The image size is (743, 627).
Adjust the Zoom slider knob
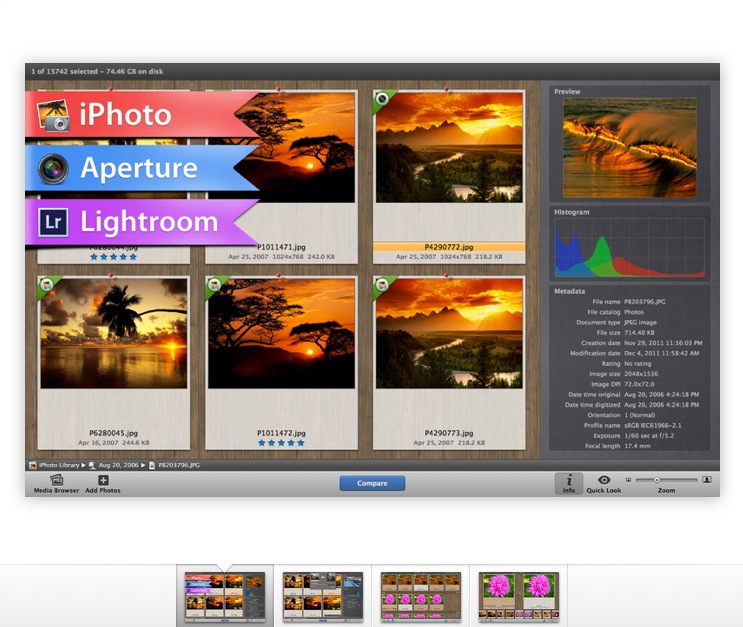pos(657,480)
